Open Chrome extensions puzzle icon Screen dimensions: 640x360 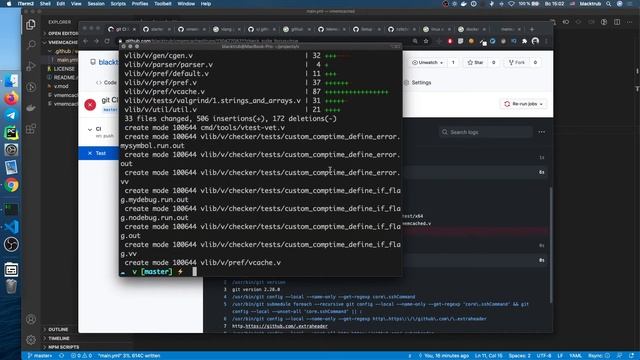524,41
